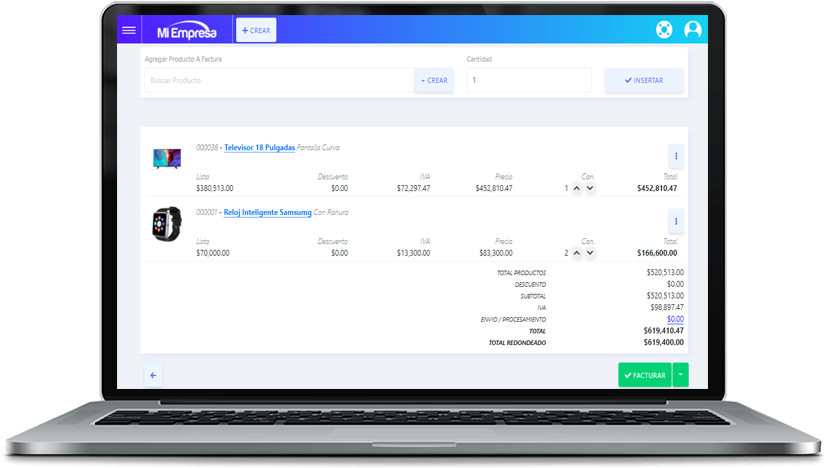Decrease quantity of Televisor 18 Pulgadas
This screenshot has height=468, width=826.
point(590,188)
